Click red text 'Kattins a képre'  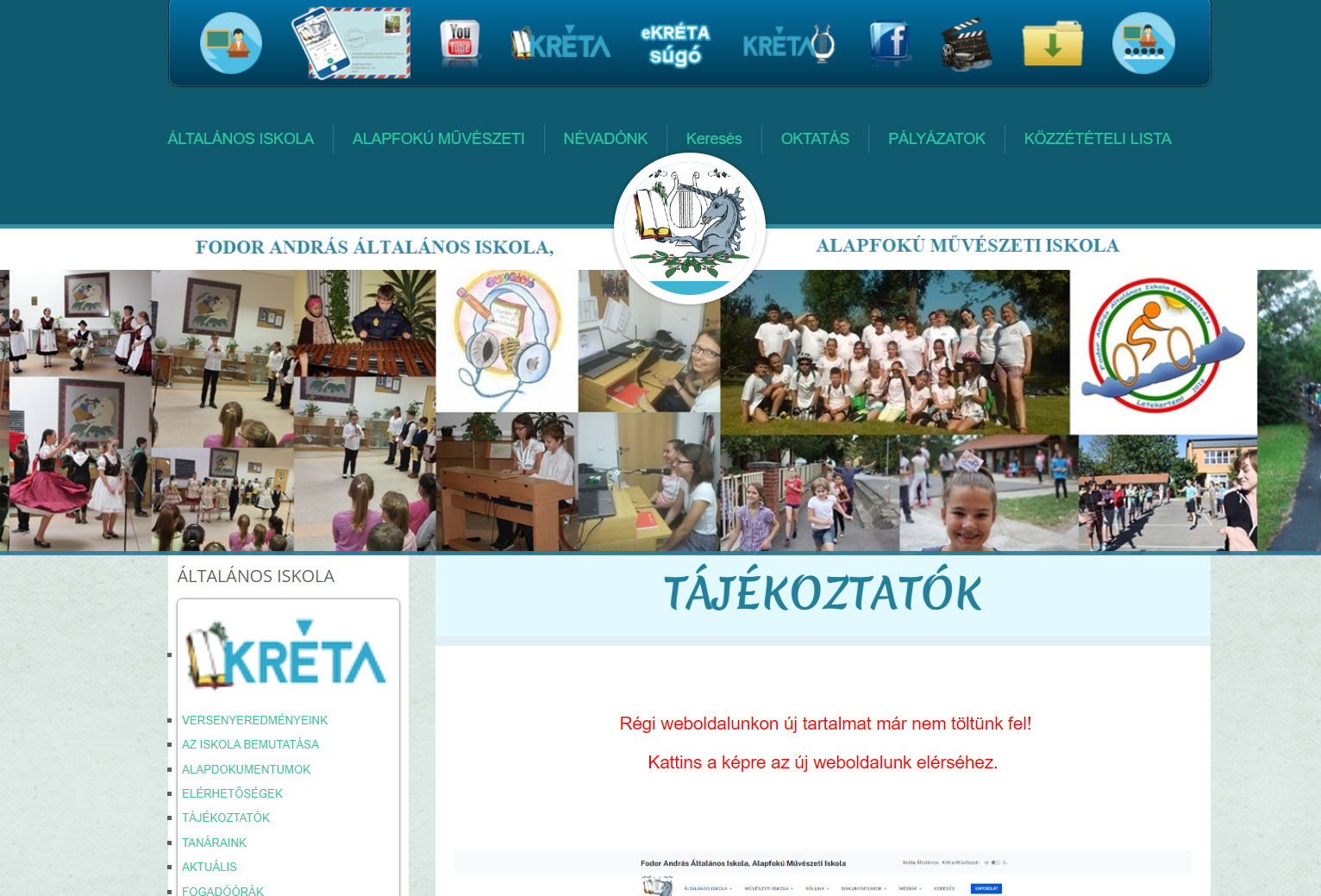click(823, 762)
